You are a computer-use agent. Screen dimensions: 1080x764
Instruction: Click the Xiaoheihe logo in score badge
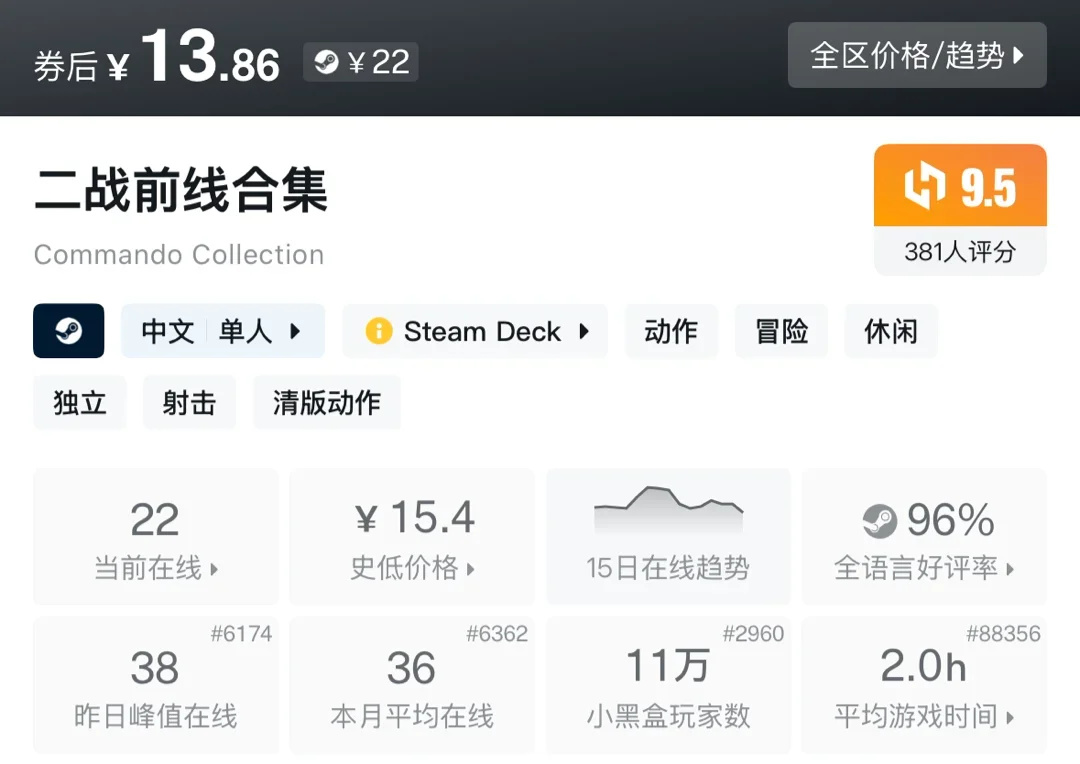(x=925, y=187)
